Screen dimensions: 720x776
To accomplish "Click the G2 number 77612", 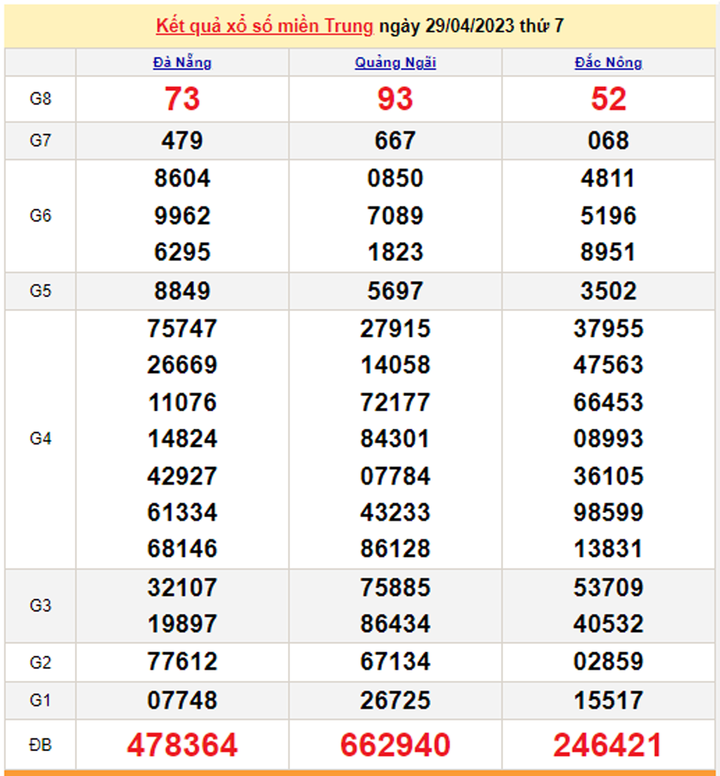I will pos(182,661).
